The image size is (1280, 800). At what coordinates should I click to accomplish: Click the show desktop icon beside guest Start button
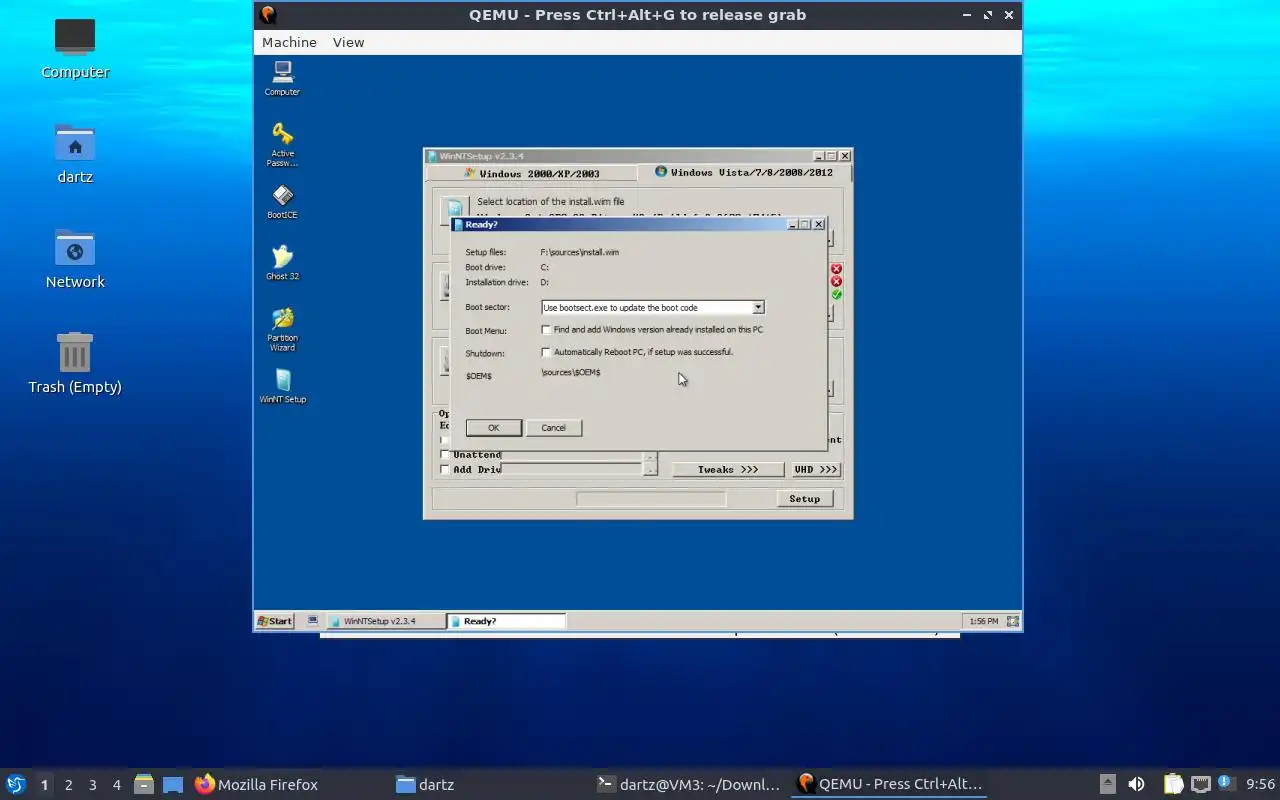point(313,621)
